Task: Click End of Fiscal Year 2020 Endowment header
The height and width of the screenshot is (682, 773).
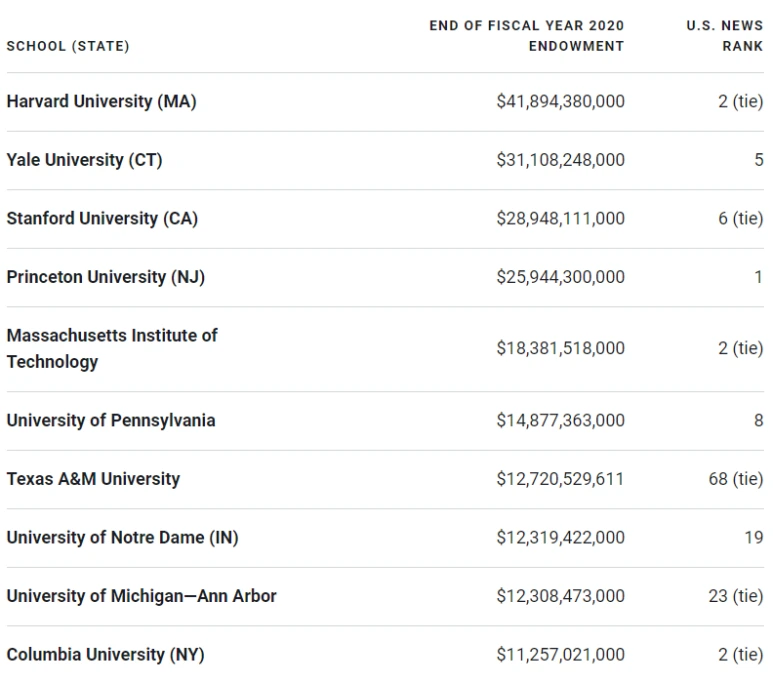Action: click(x=526, y=36)
